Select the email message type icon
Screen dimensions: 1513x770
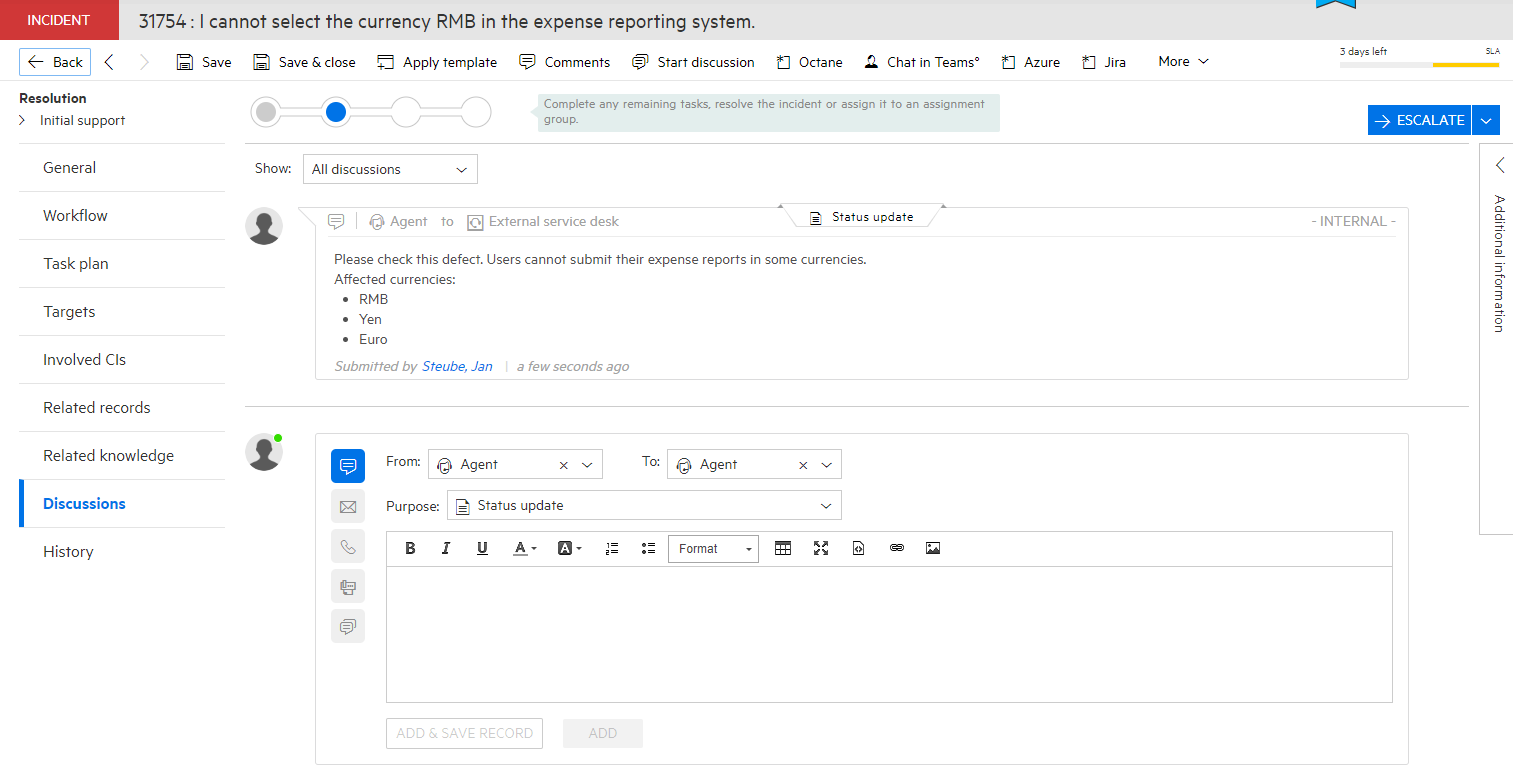click(348, 507)
